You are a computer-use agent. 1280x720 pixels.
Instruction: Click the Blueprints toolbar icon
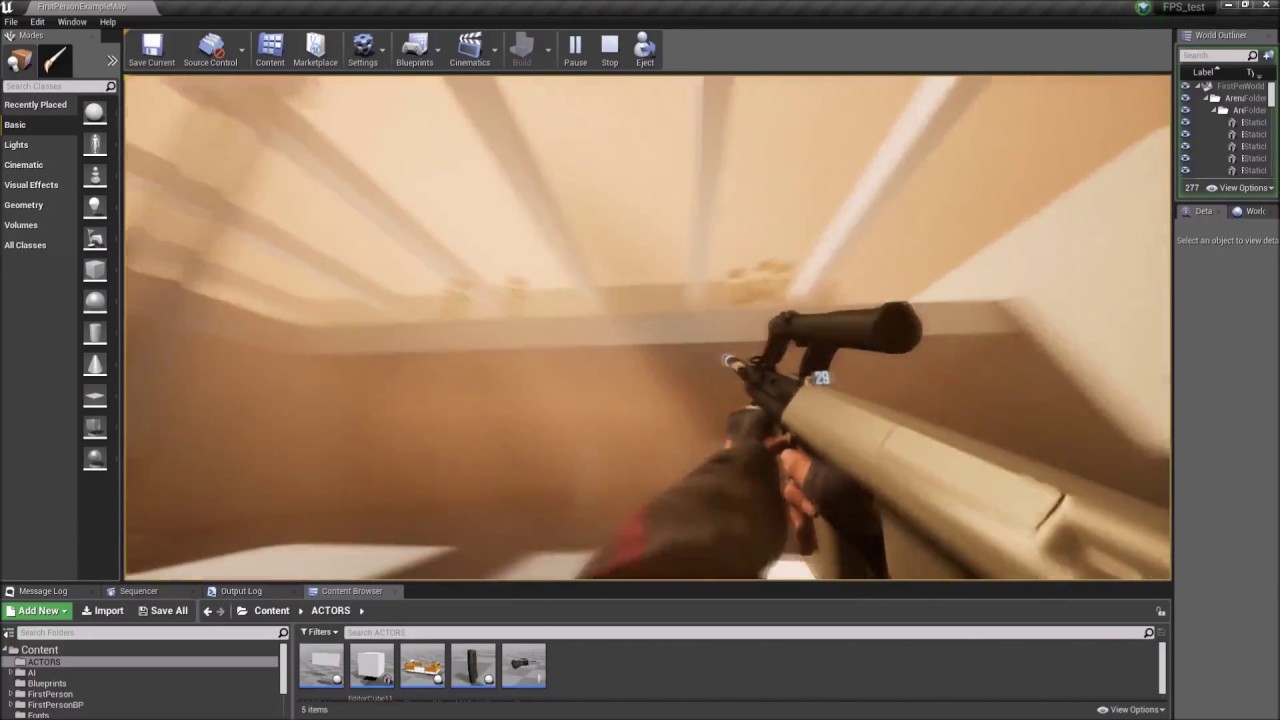(414, 50)
